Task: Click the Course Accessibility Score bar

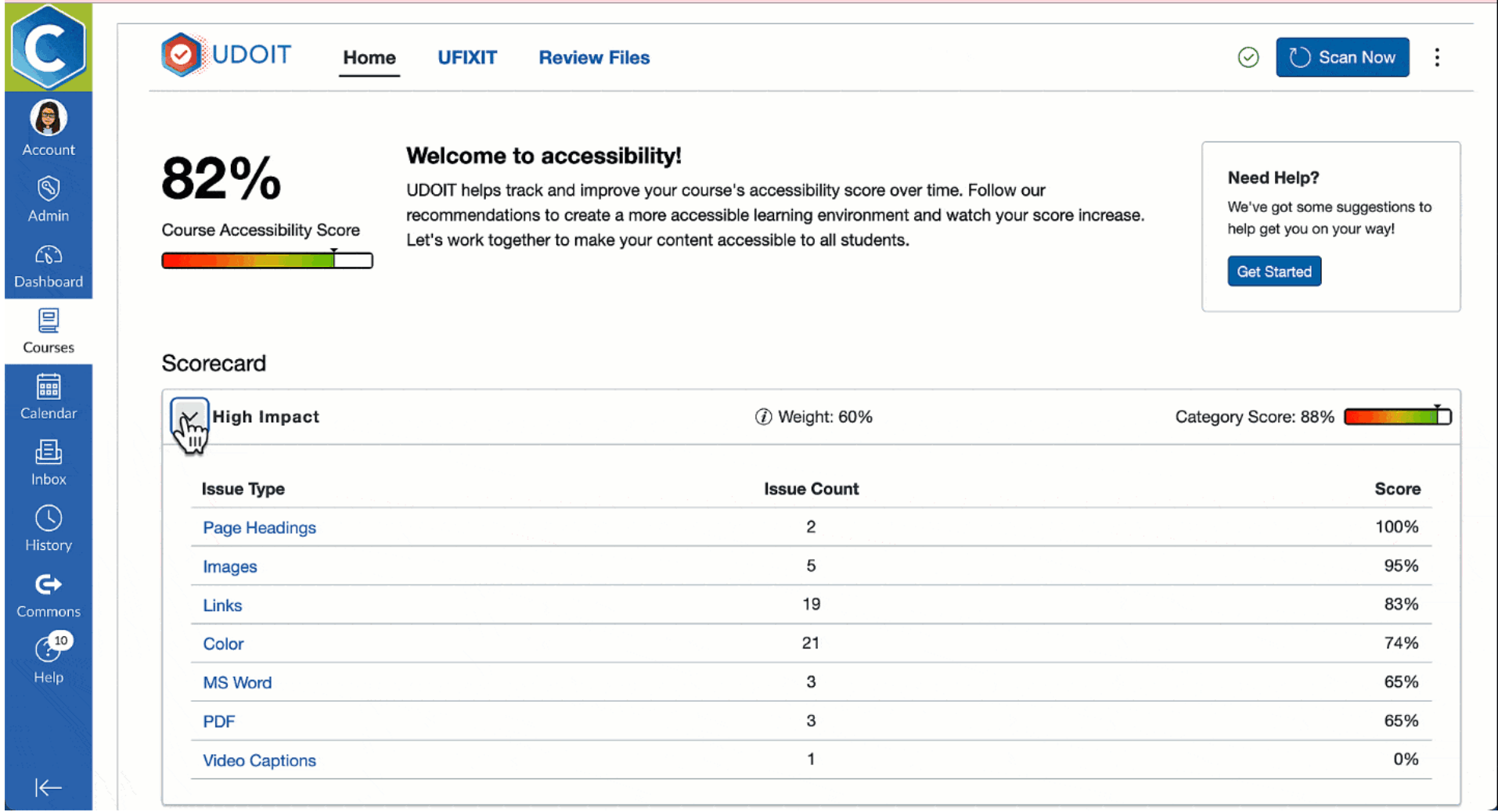Action: coord(267,260)
